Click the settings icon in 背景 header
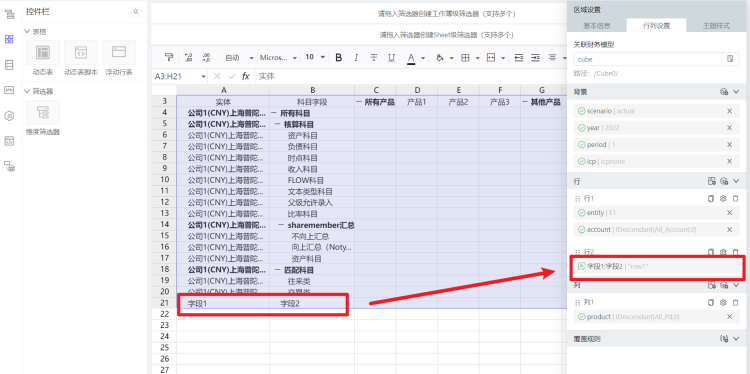The width and height of the screenshot is (750, 374). 724,91
